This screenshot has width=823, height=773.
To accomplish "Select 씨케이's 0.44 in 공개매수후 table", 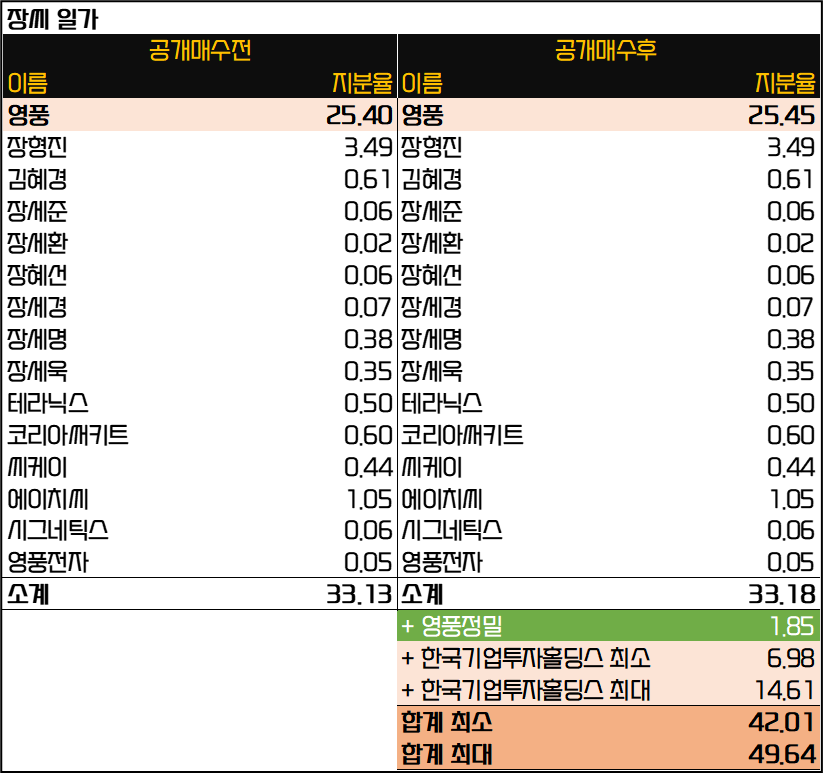I will coord(791,467).
